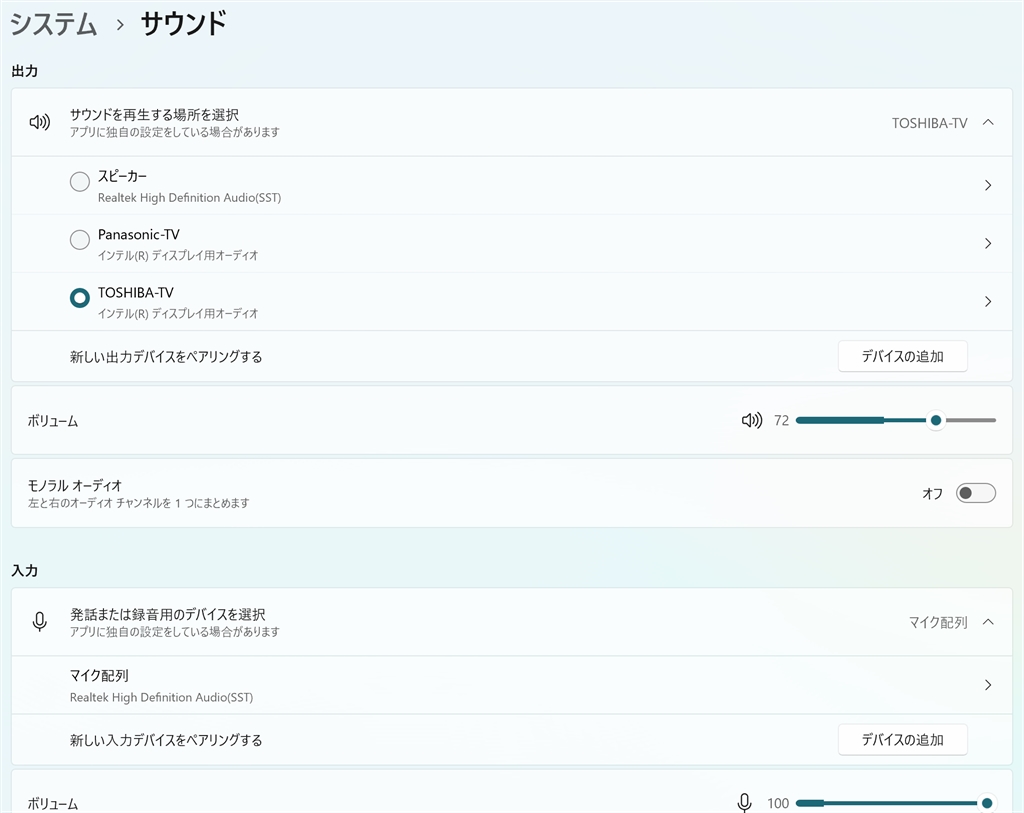Click the Realtek High Definition Audio(SST) text under スピーカー

click(x=189, y=198)
